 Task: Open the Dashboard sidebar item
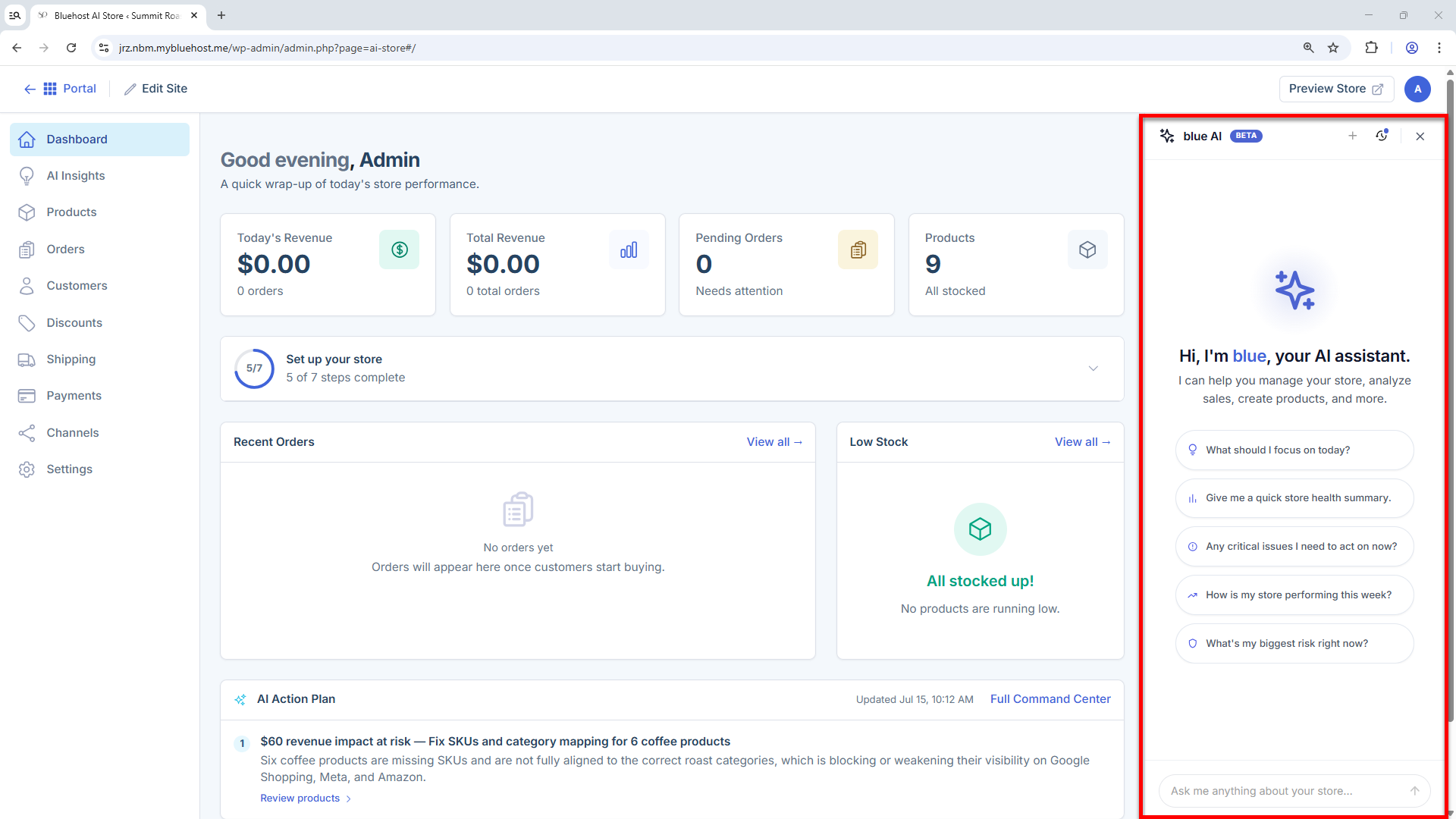point(99,140)
